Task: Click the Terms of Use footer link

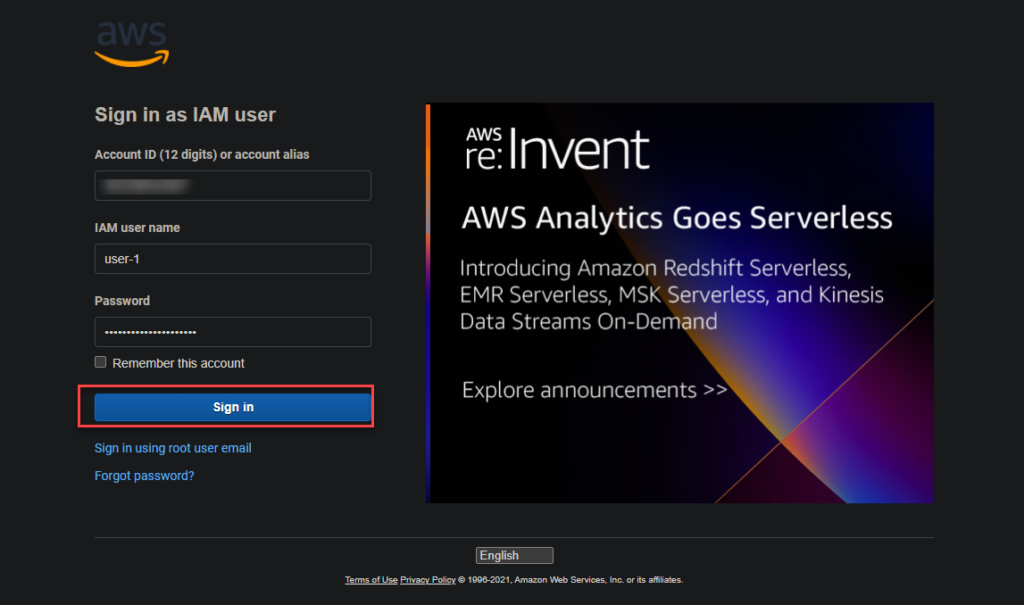Action: click(370, 579)
